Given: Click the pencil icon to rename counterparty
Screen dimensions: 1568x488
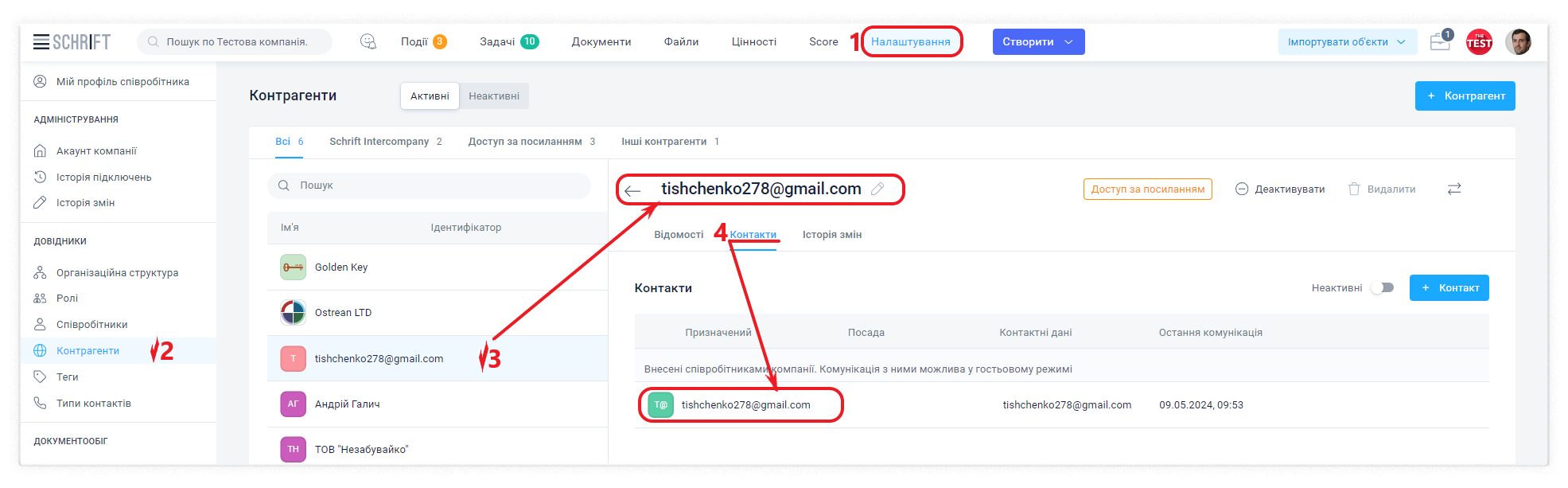Looking at the screenshot, I should [x=877, y=189].
